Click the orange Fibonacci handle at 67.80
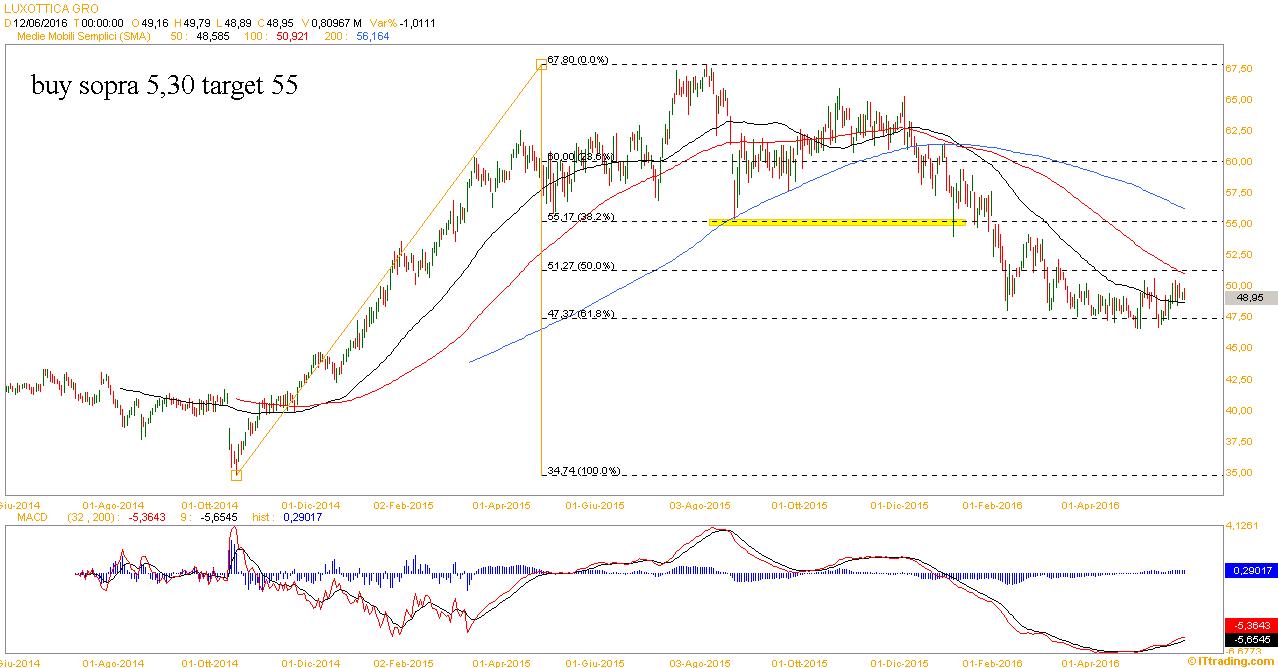 (542, 63)
